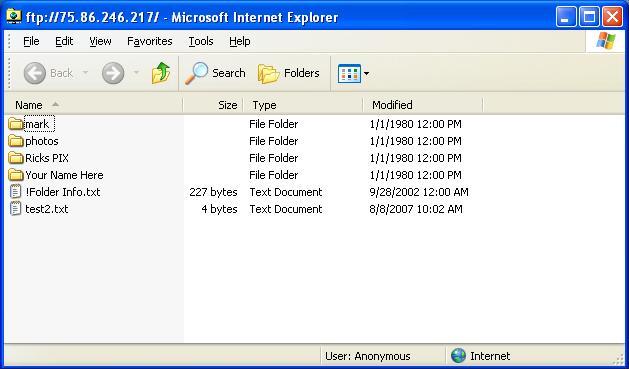Viewport: 629px width, 369px height.
Task: Open the Tools menu
Action: point(201,41)
